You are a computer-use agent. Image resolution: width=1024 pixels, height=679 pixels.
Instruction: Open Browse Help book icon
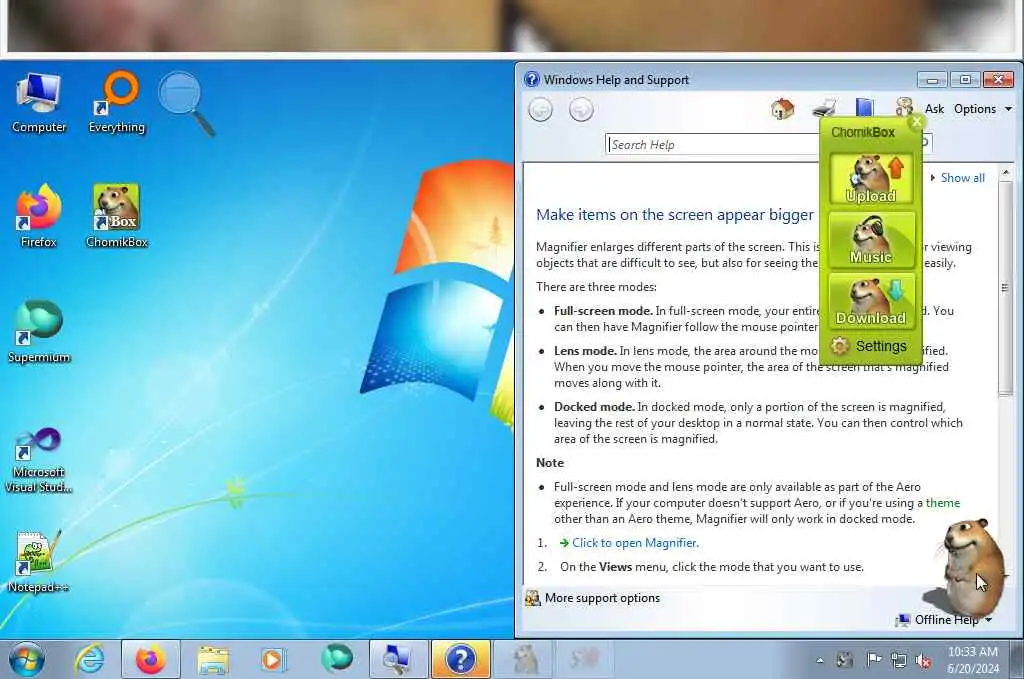point(865,108)
